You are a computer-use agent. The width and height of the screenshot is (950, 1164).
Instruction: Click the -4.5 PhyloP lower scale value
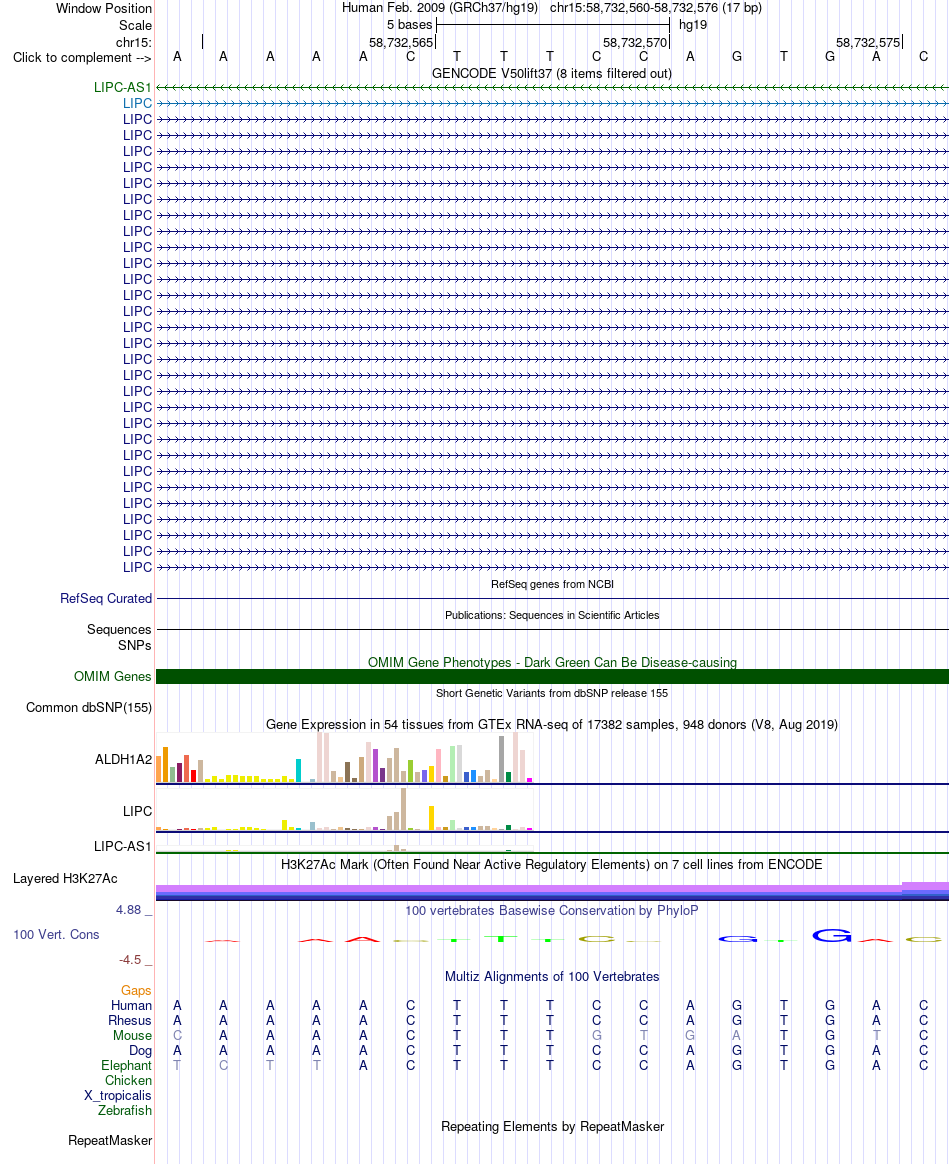click(130, 960)
